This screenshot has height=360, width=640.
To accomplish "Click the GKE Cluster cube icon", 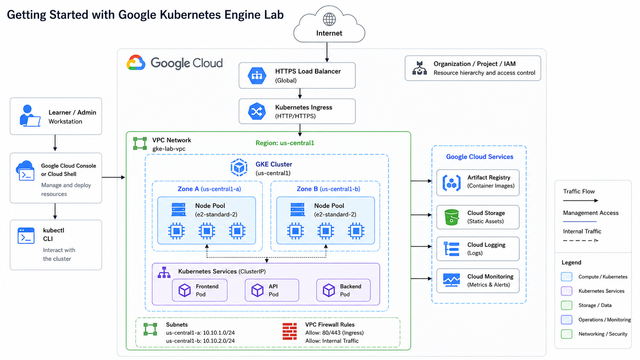I will pyautogui.click(x=239, y=167).
